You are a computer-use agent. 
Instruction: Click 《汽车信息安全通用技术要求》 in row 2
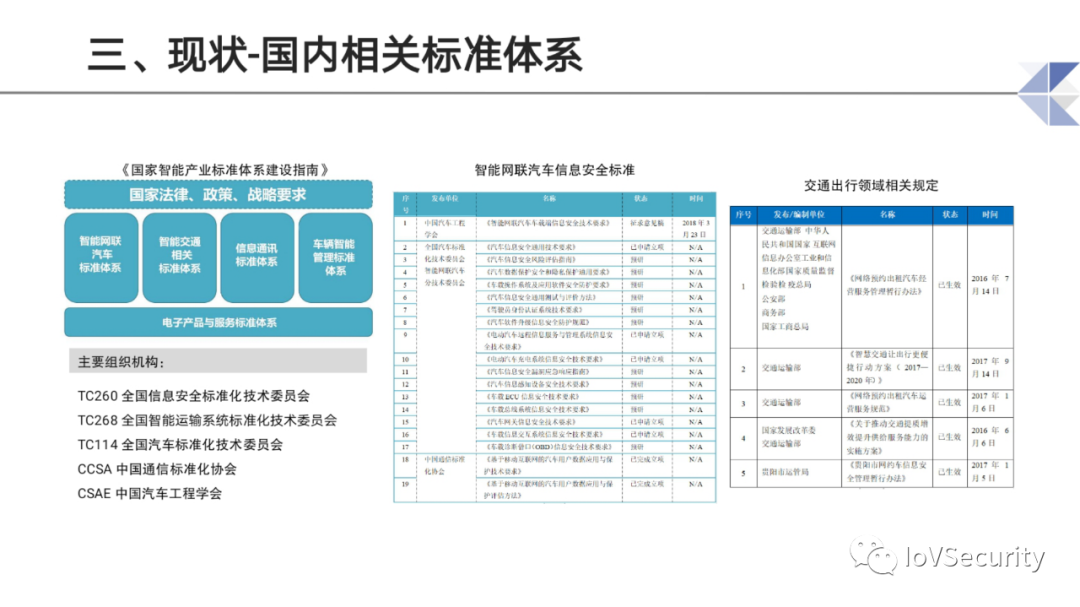pos(531,247)
